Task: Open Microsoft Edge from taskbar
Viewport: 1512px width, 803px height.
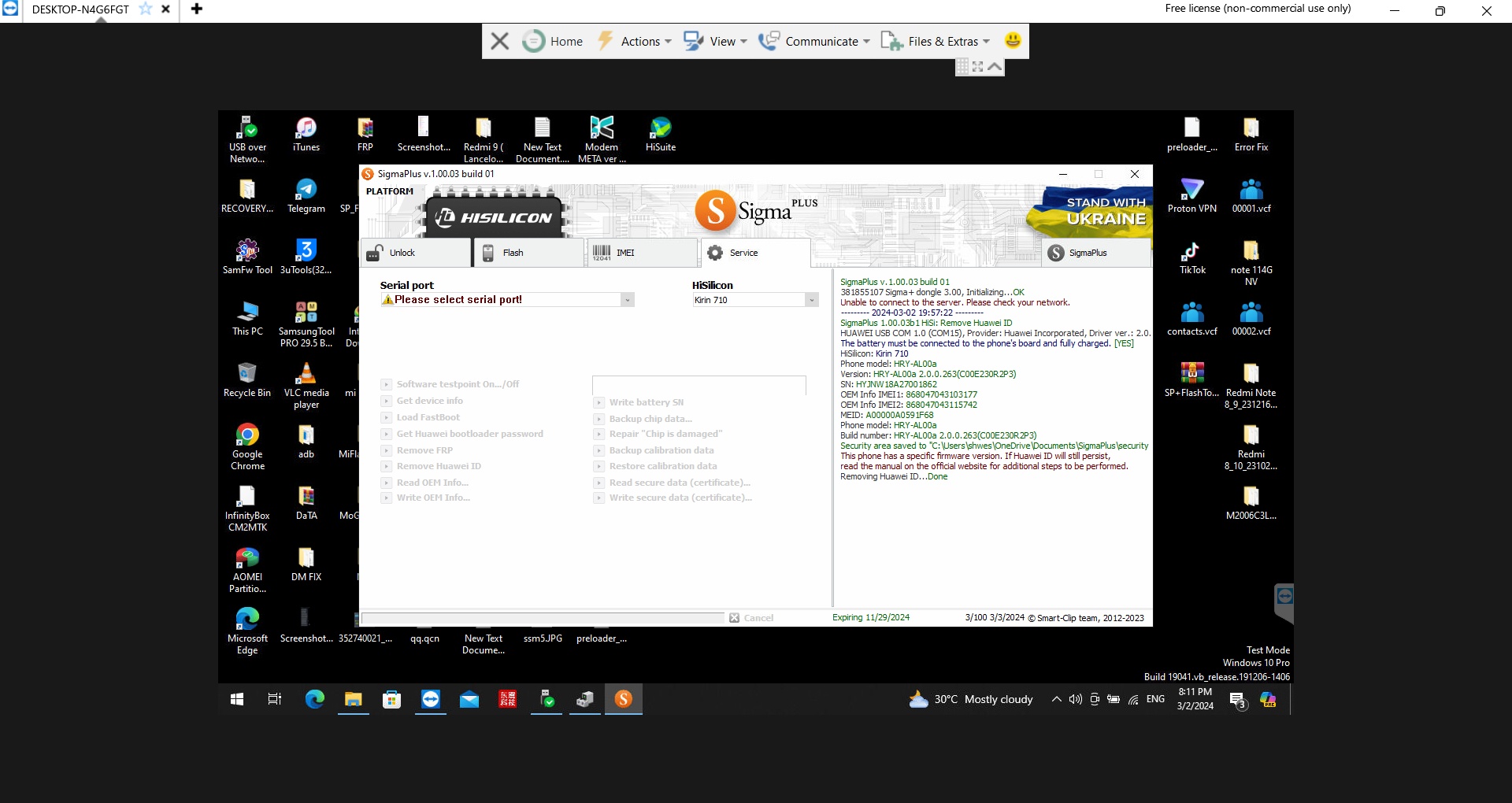Action: tap(315, 699)
